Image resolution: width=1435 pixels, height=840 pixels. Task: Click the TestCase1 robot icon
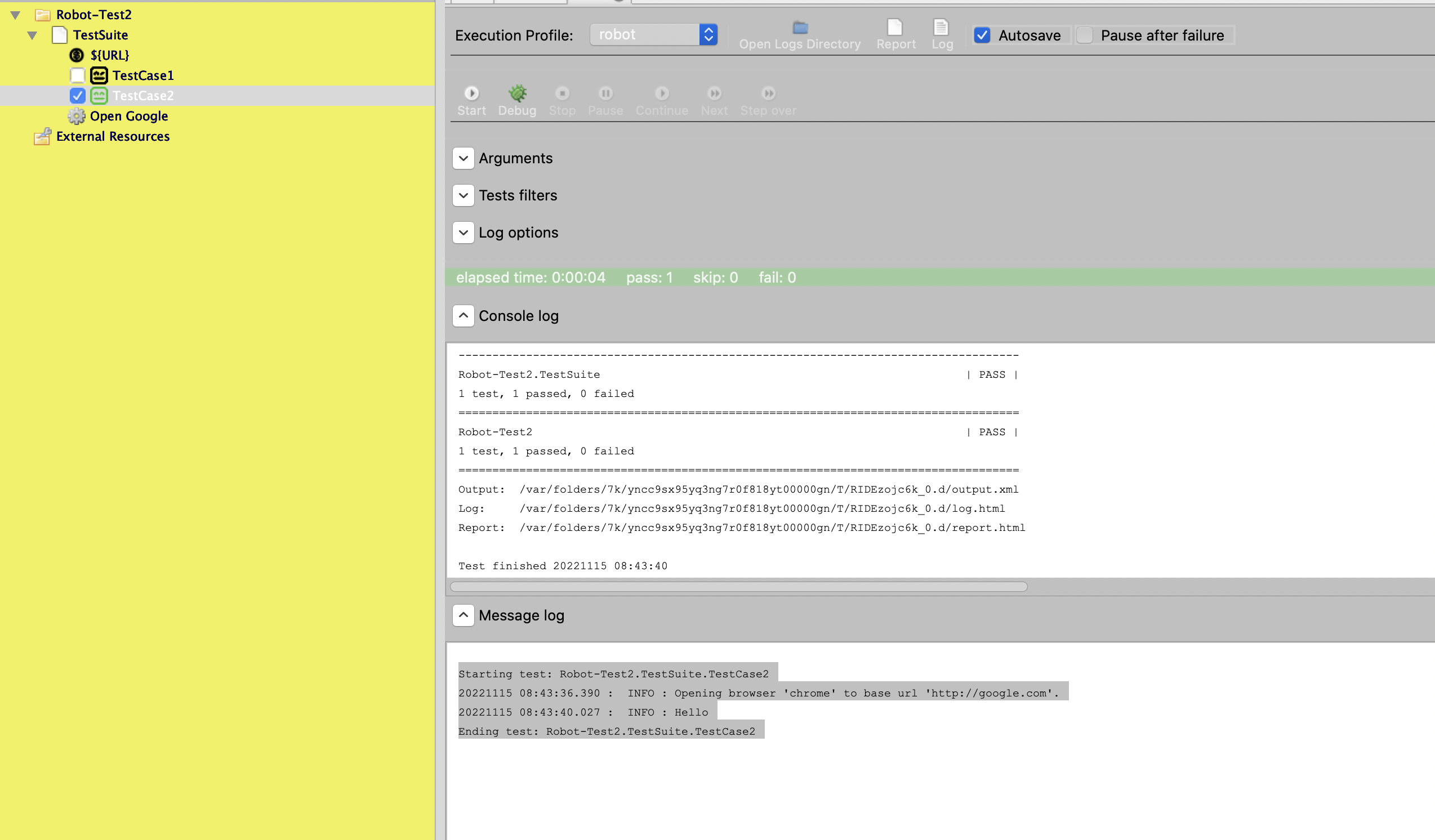[99, 75]
